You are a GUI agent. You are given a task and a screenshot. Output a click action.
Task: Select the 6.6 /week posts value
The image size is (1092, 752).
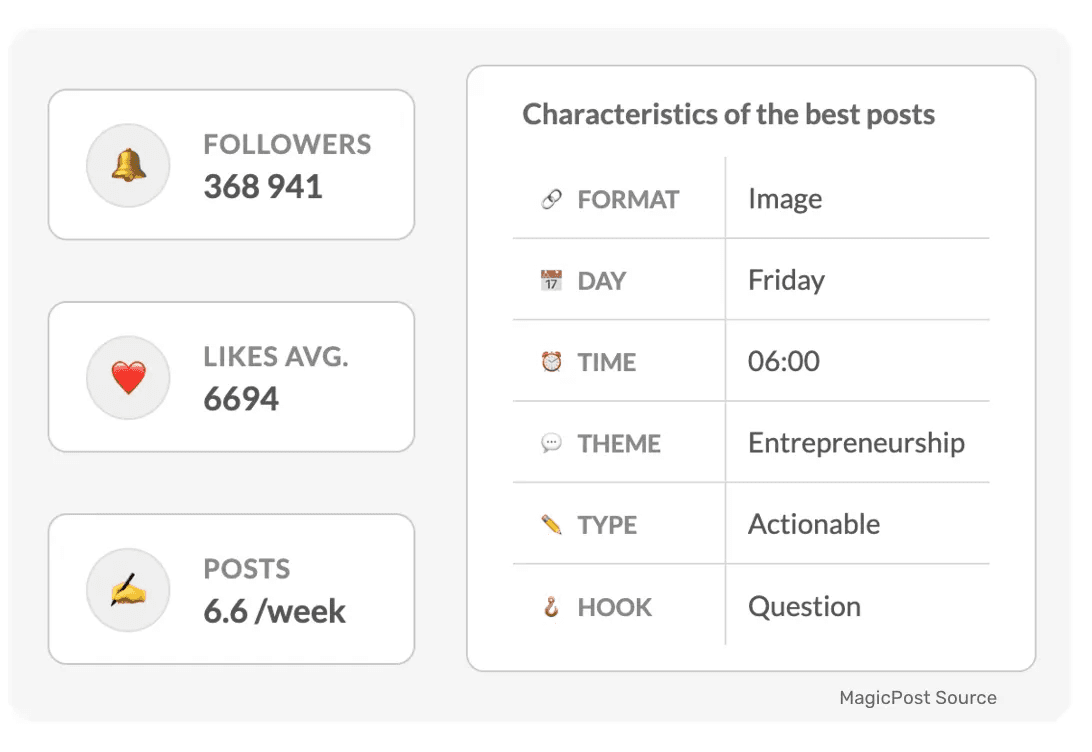(274, 611)
